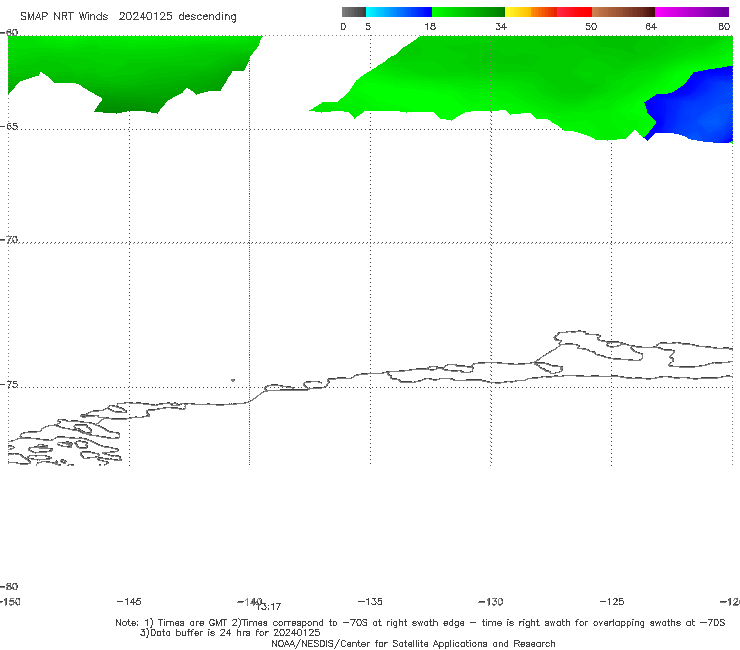Select the gray segment of the color bar
The image size is (740, 650).
(354, 12)
